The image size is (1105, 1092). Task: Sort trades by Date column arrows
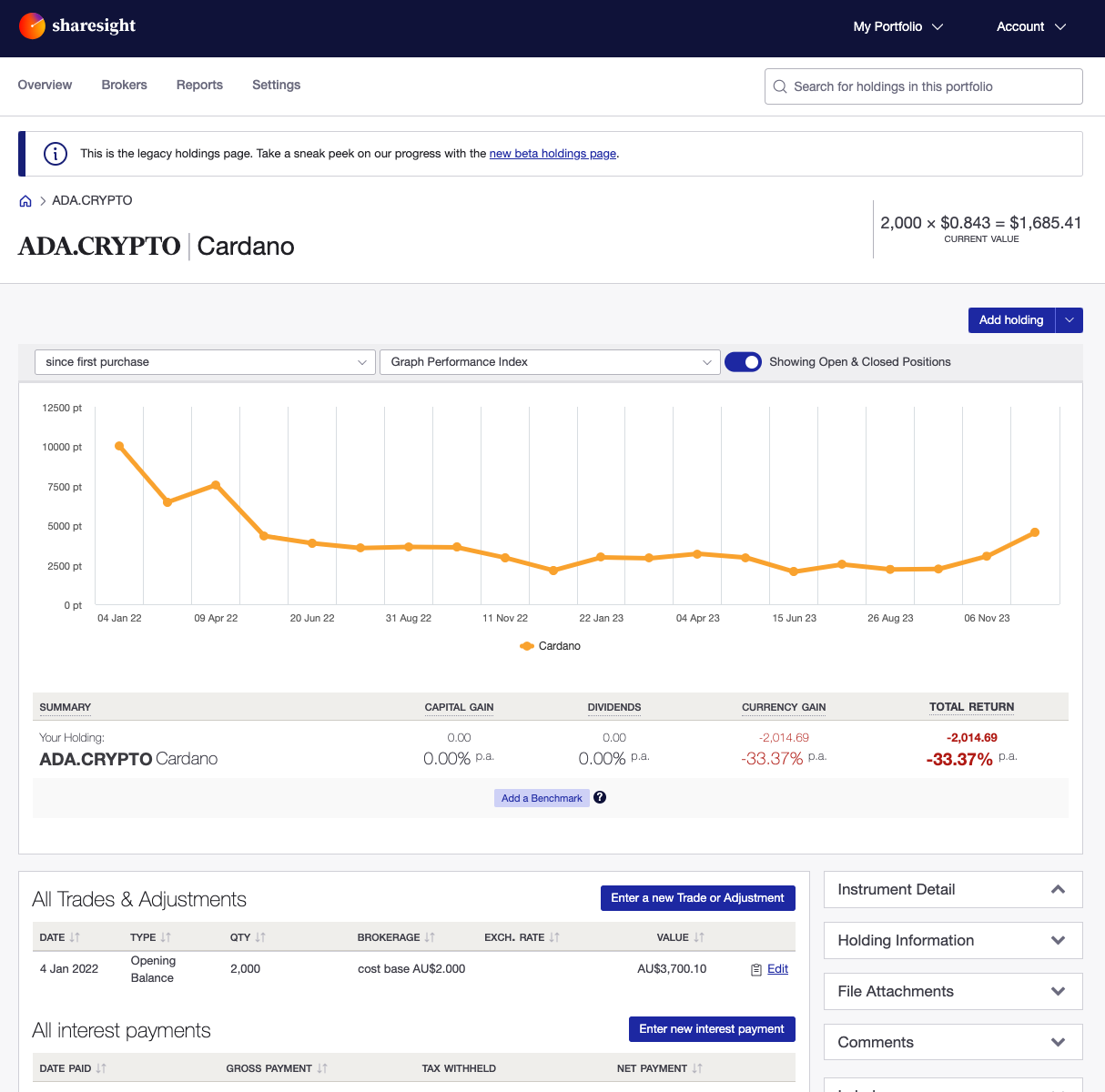point(75,937)
